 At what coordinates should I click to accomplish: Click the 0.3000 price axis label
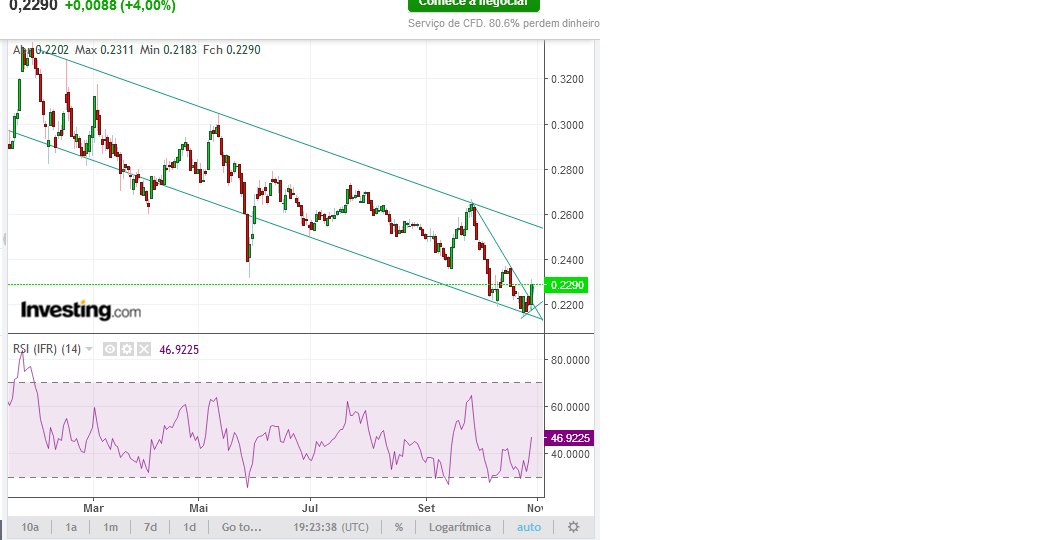point(567,125)
